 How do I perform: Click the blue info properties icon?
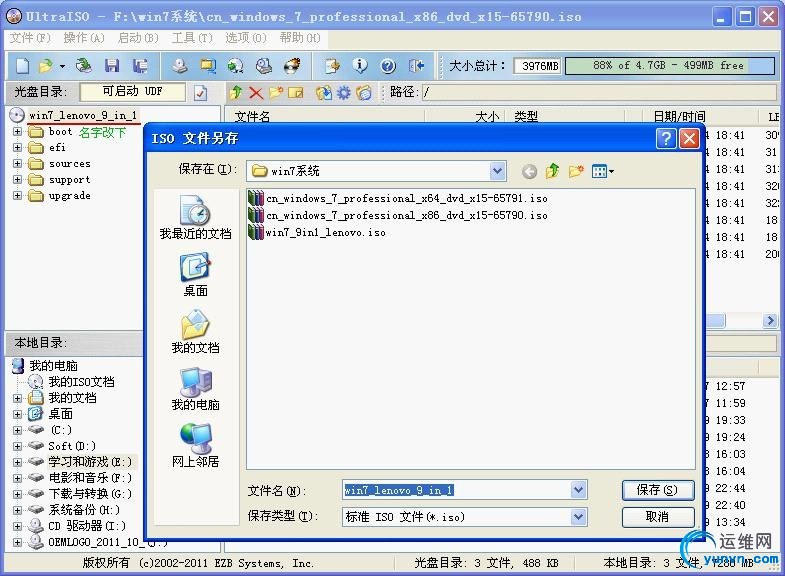point(360,66)
